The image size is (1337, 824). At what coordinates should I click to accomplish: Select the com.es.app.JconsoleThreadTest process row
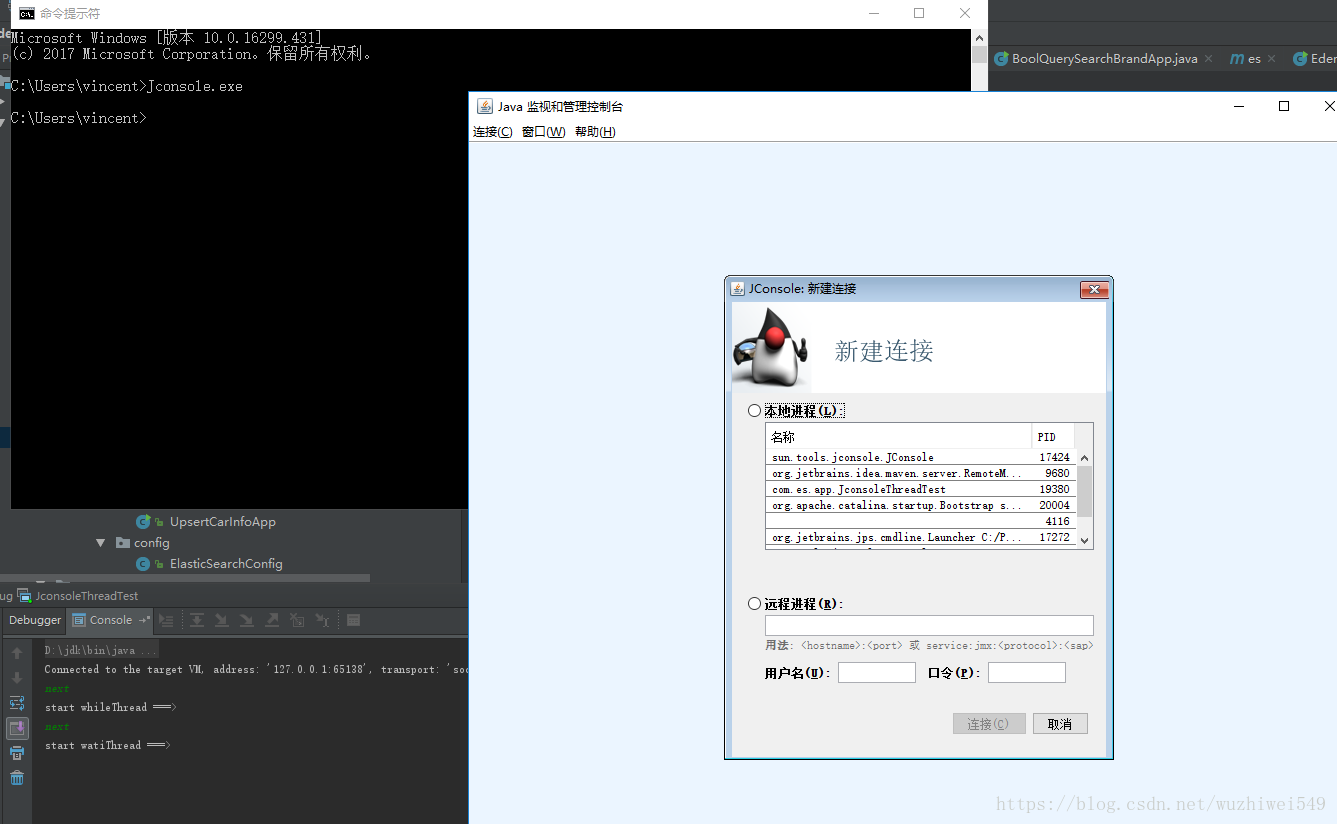click(x=921, y=489)
